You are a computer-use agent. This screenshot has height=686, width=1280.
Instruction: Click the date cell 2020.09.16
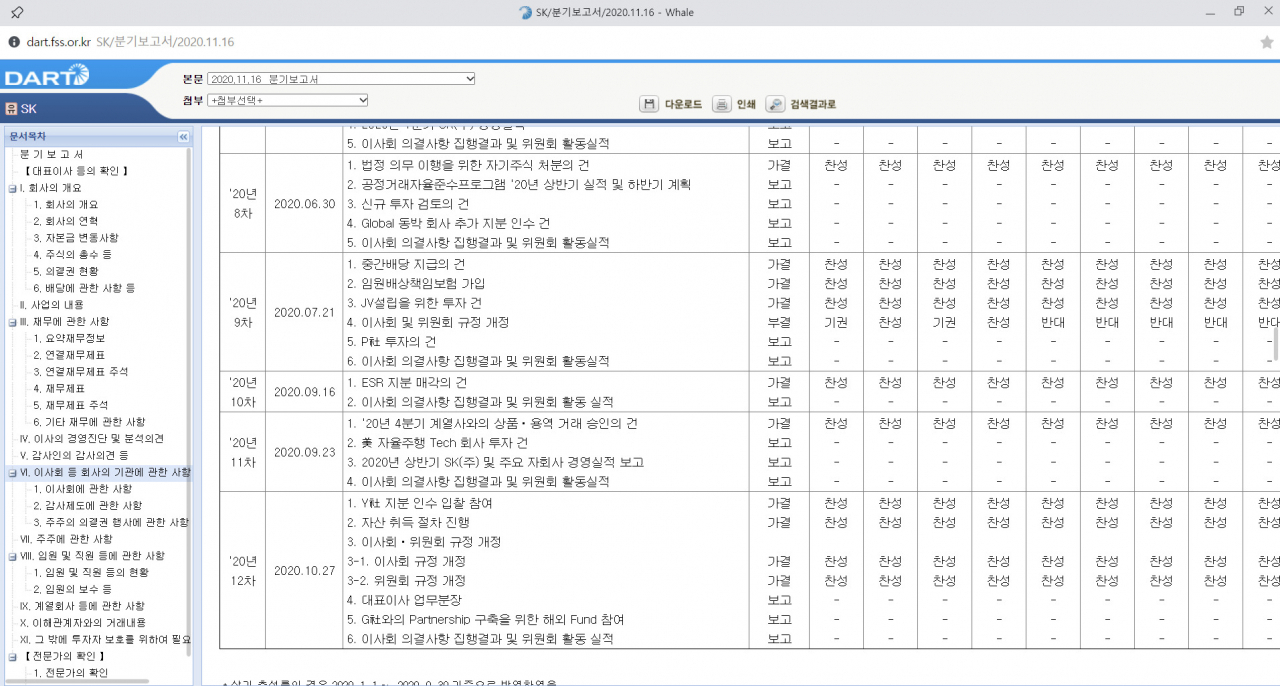[304, 392]
